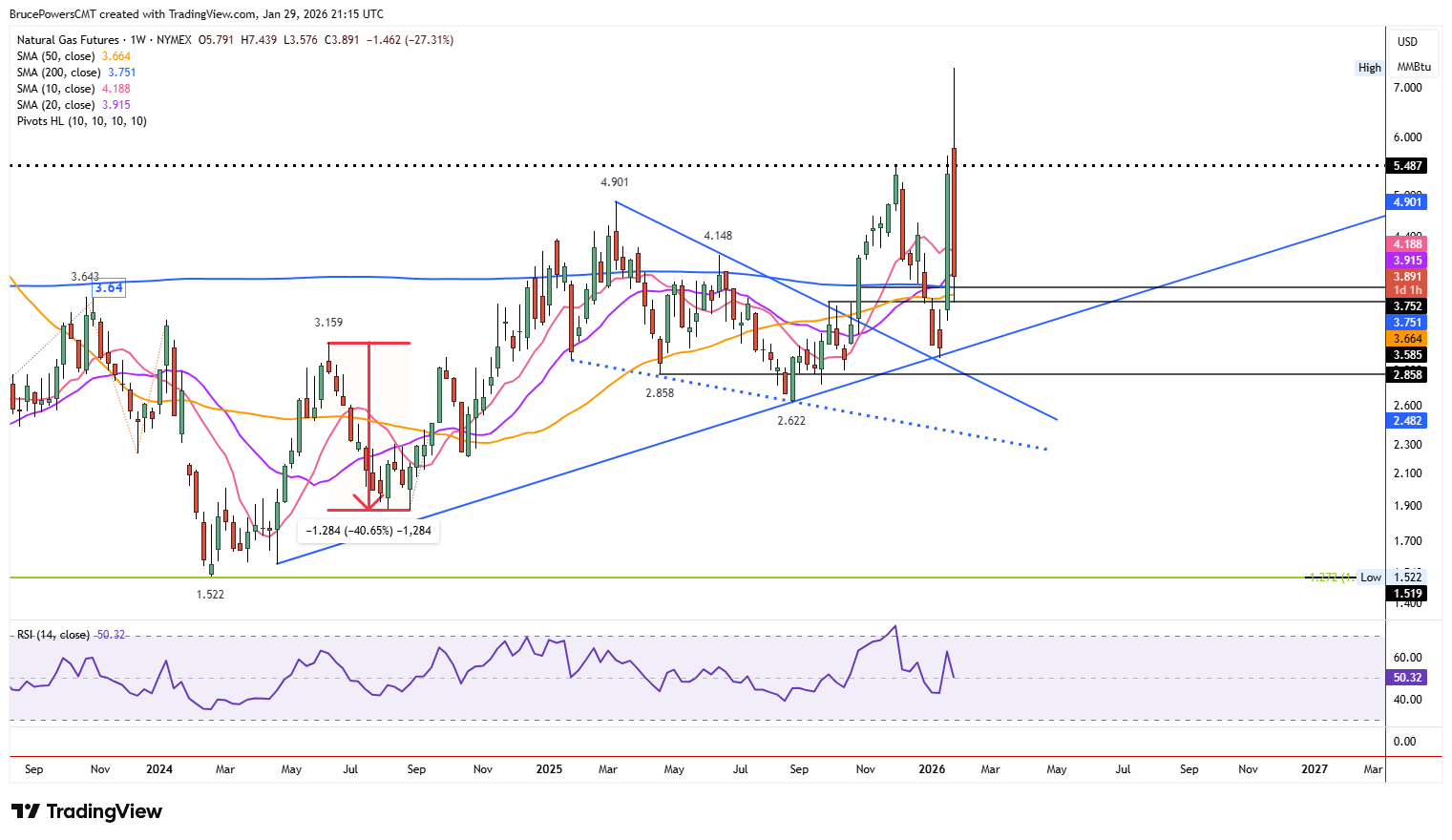Click the black 1.519 price label

coord(1407,594)
